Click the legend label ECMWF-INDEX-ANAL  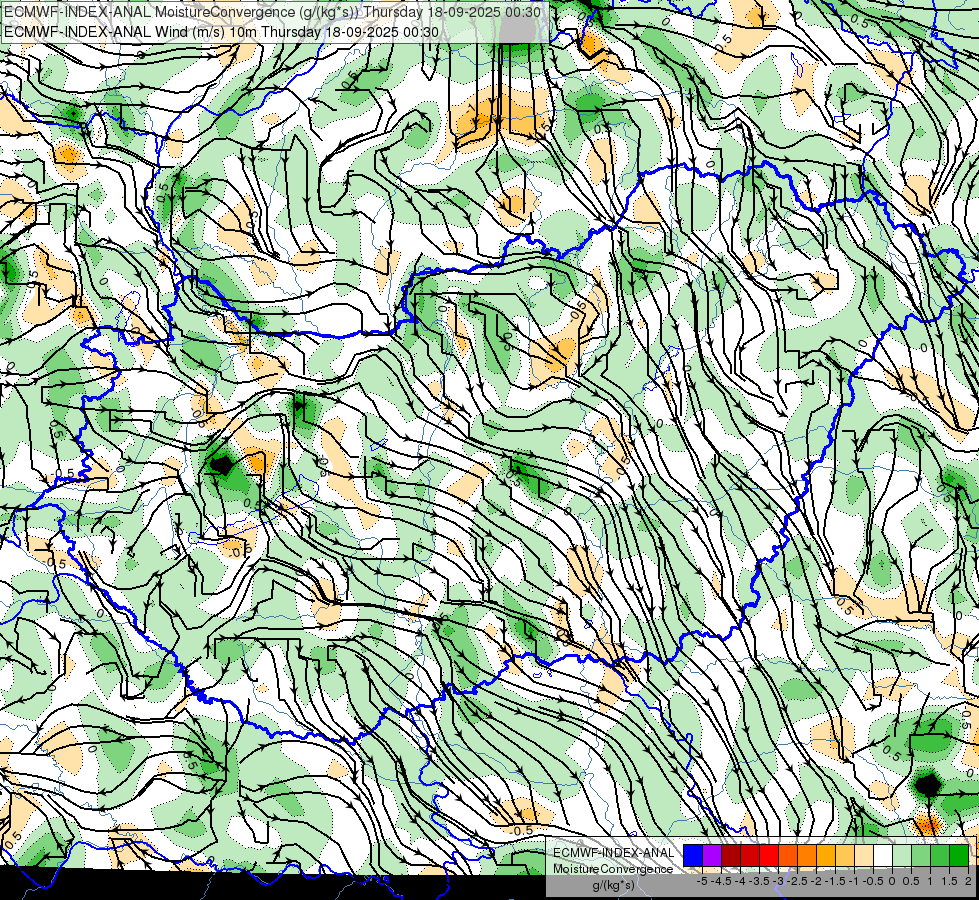tap(614, 853)
